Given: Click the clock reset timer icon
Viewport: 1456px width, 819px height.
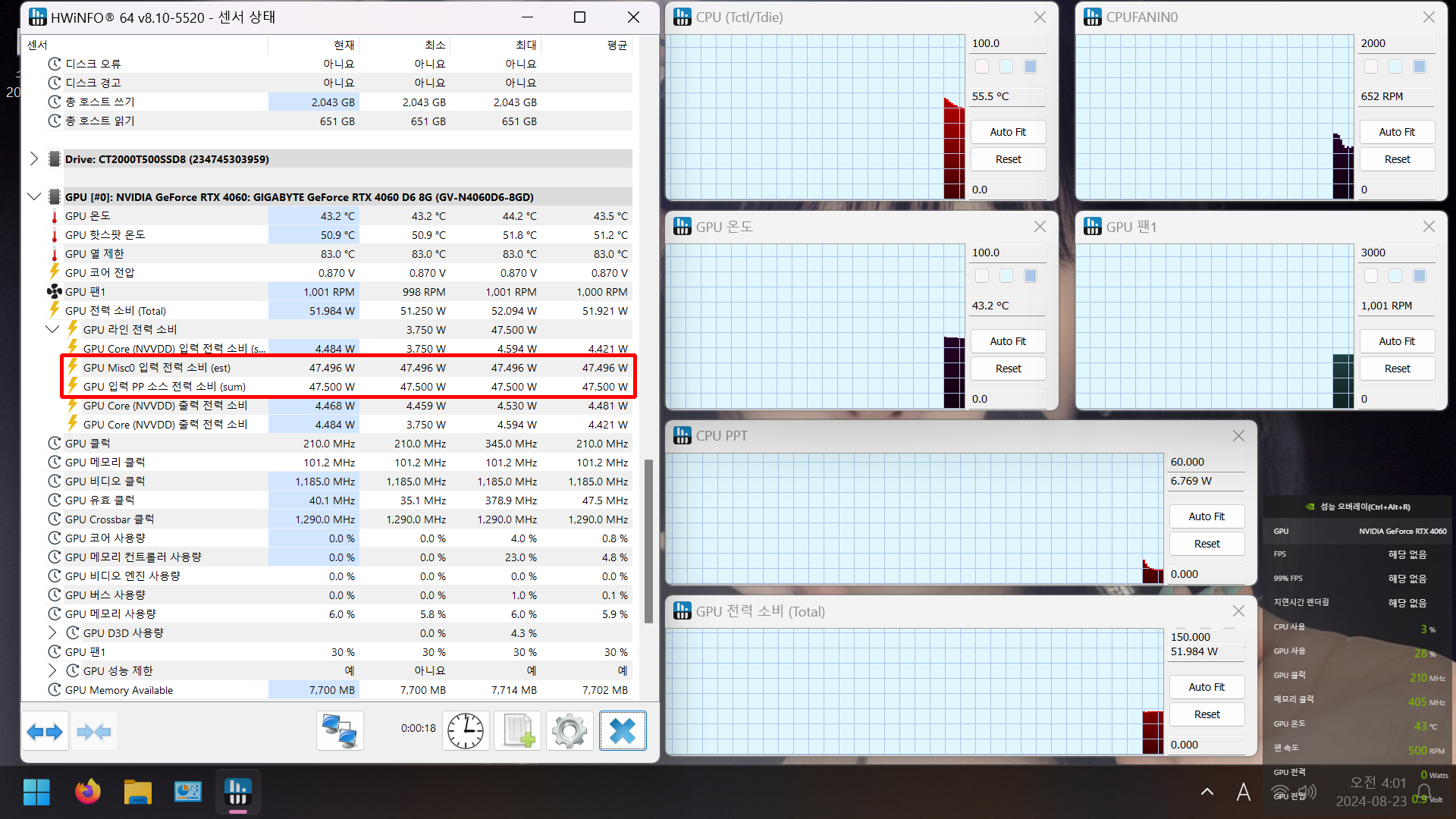Looking at the screenshot, I should [465, 731].
